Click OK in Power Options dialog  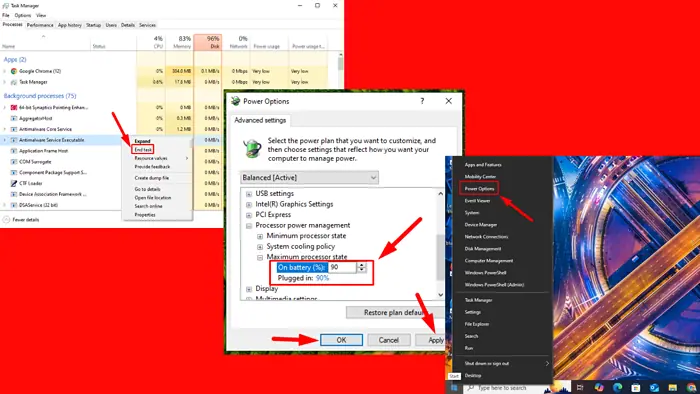pyautogui.click(x=341, y=340)
